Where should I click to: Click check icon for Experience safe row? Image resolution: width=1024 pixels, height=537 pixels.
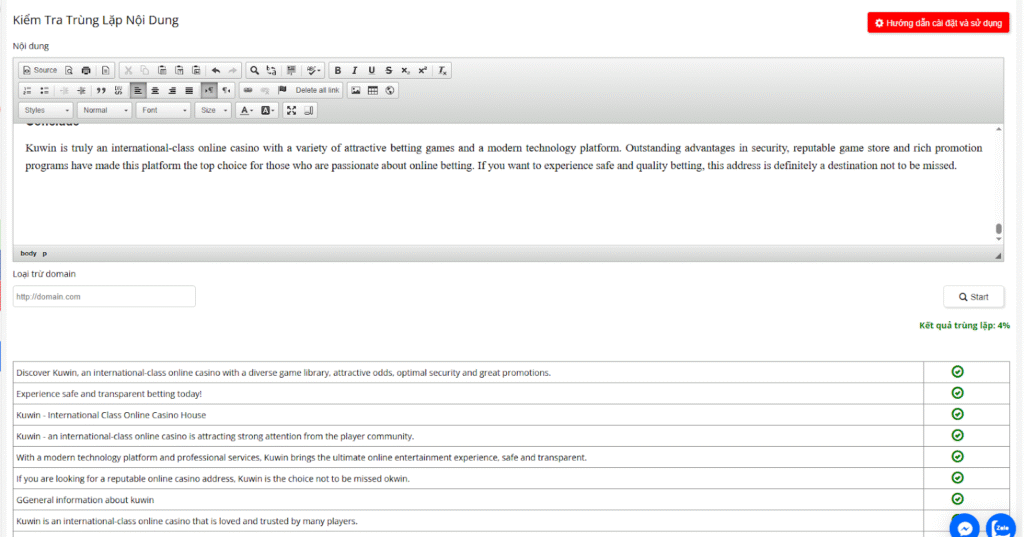pyautogui.click(x=957, y=393)
